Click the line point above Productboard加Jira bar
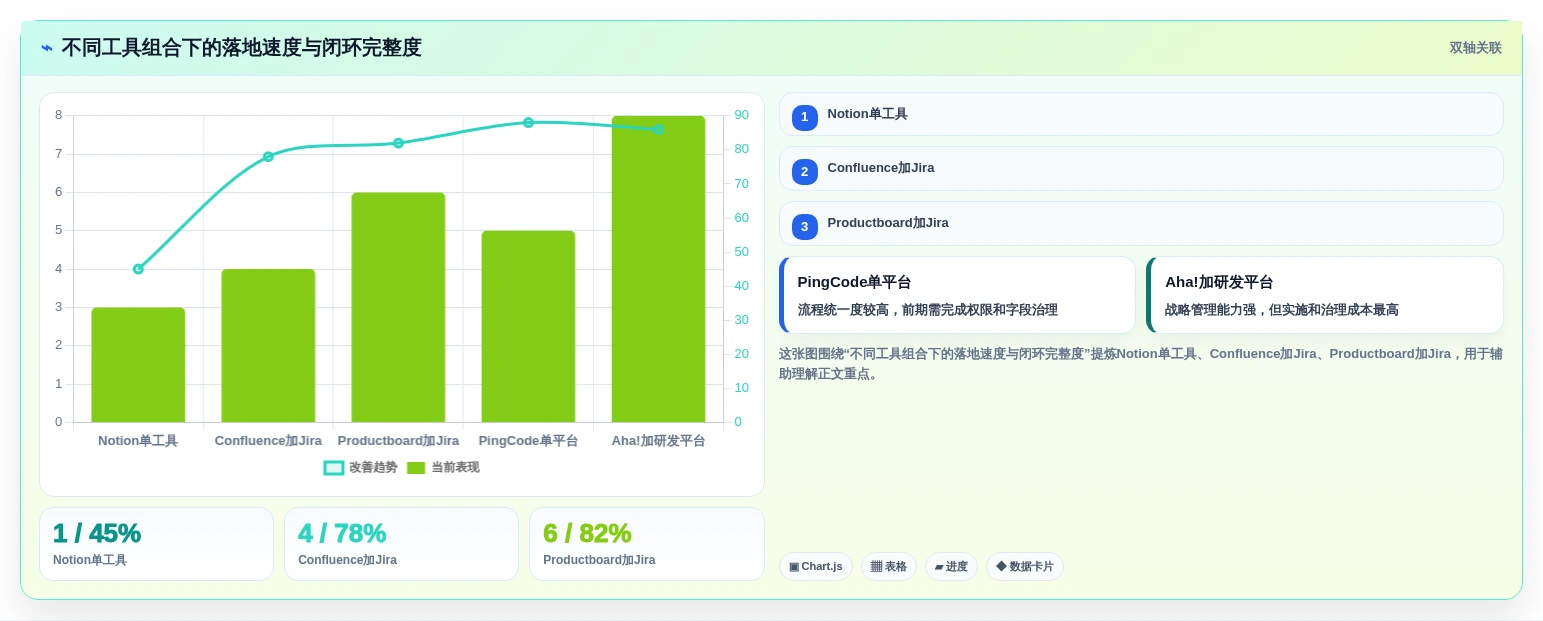This screenshot has height=621, width=1543. (398, 143)
